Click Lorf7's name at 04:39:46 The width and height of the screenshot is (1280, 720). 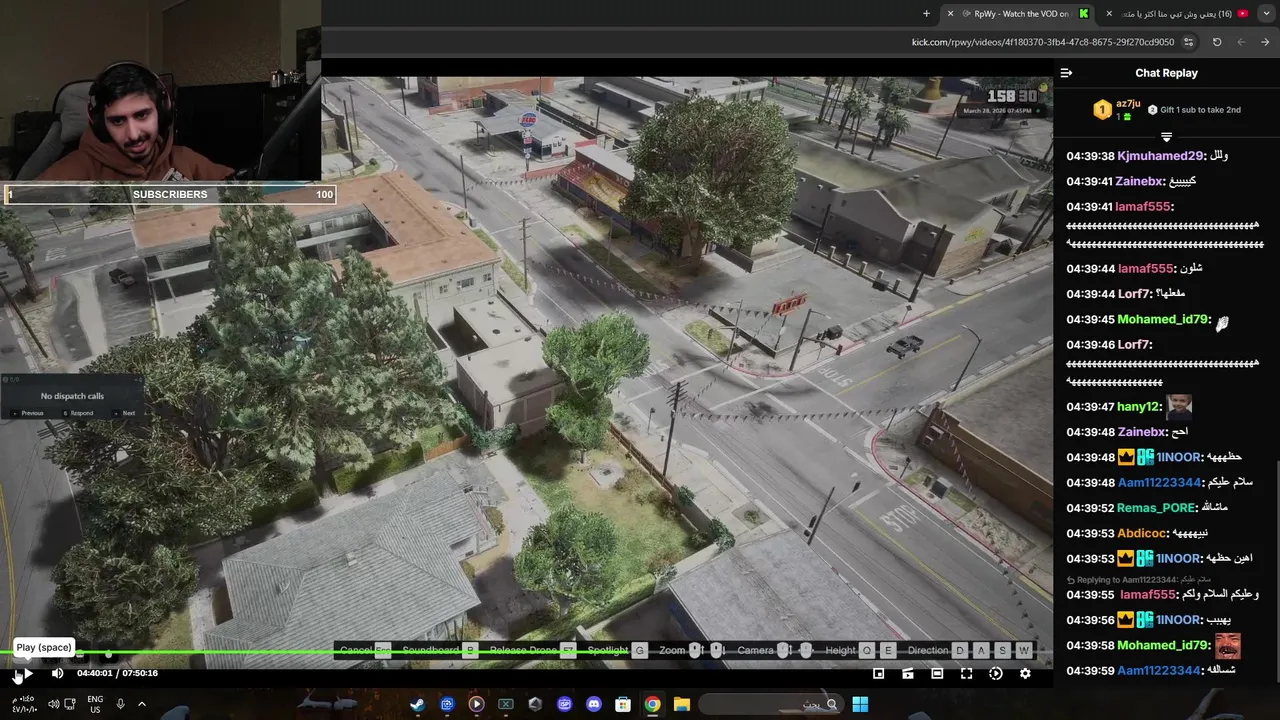coord(1135,344)
